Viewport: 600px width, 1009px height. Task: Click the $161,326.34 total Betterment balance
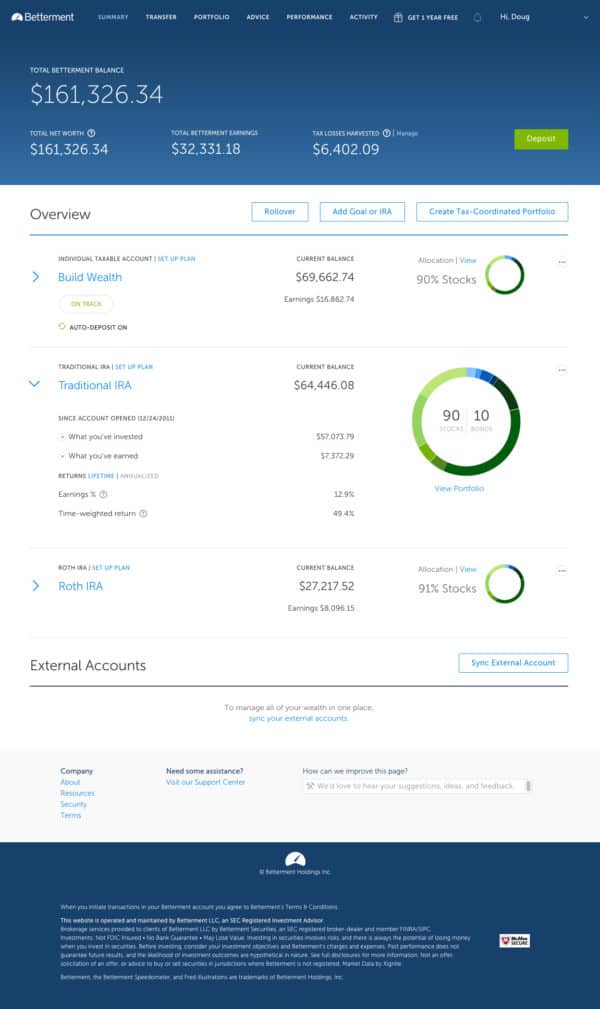pyautogui.click(x=97, y=95)
